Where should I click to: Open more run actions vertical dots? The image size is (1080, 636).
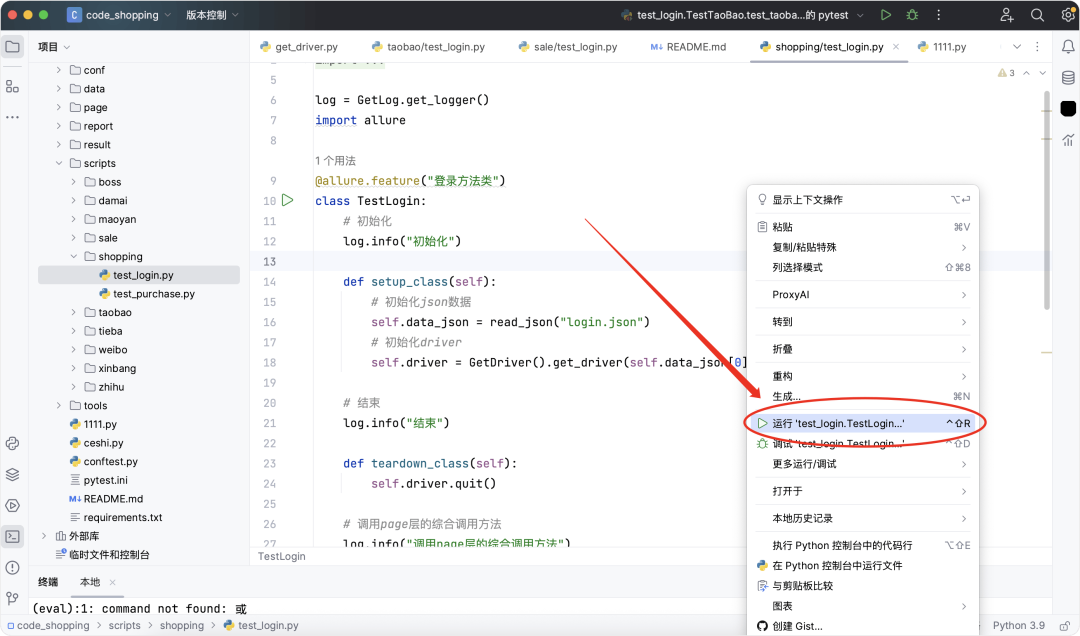(938, 14)
